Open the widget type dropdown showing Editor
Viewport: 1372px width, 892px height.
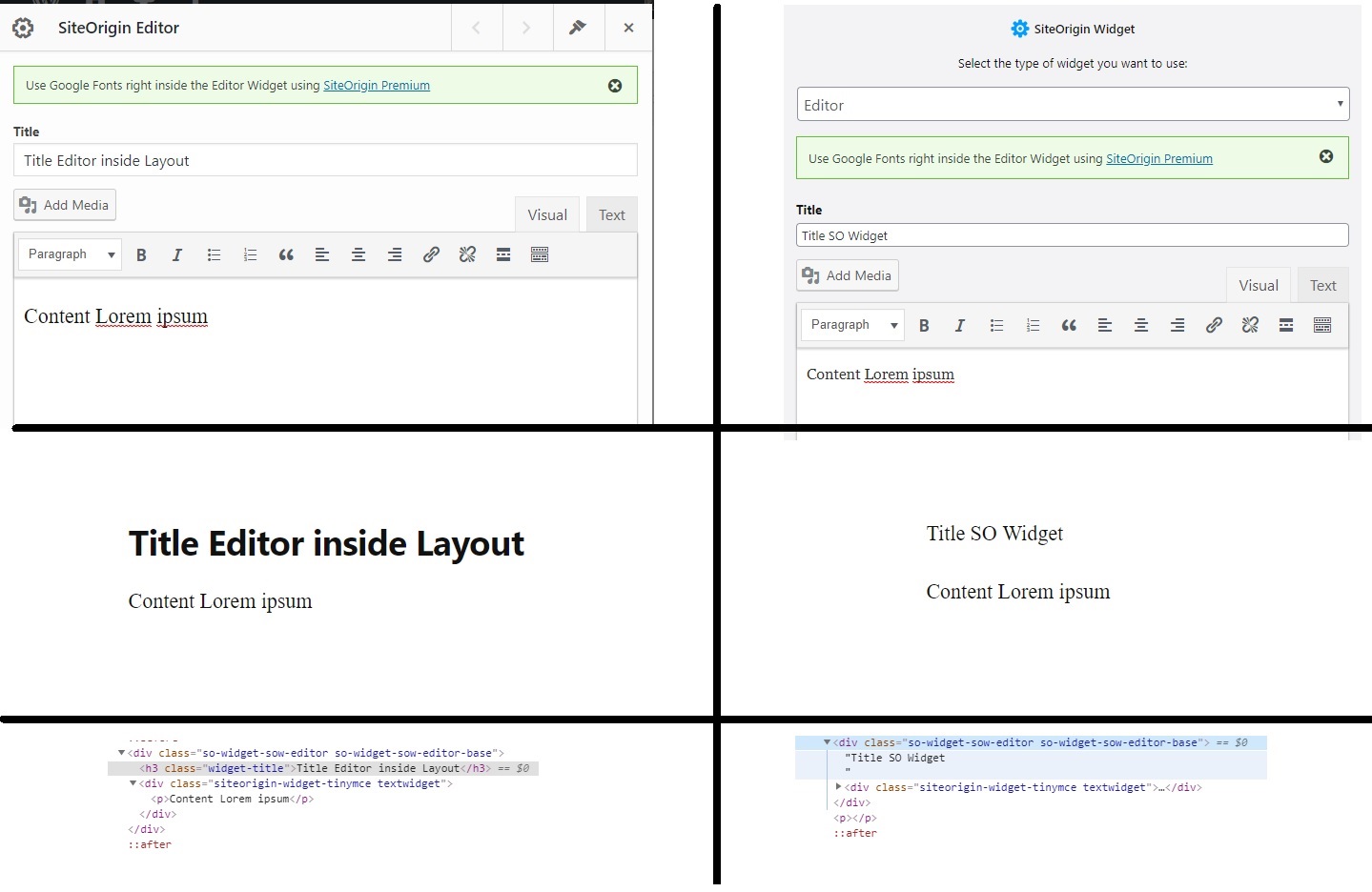(1072, 104)
